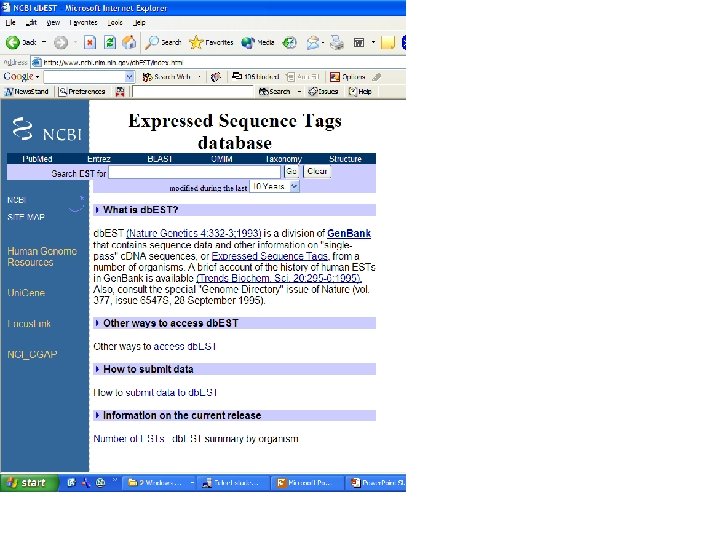Refresh the page using the green arrows icon
This screenshot has width=720, height=540.
110,43
